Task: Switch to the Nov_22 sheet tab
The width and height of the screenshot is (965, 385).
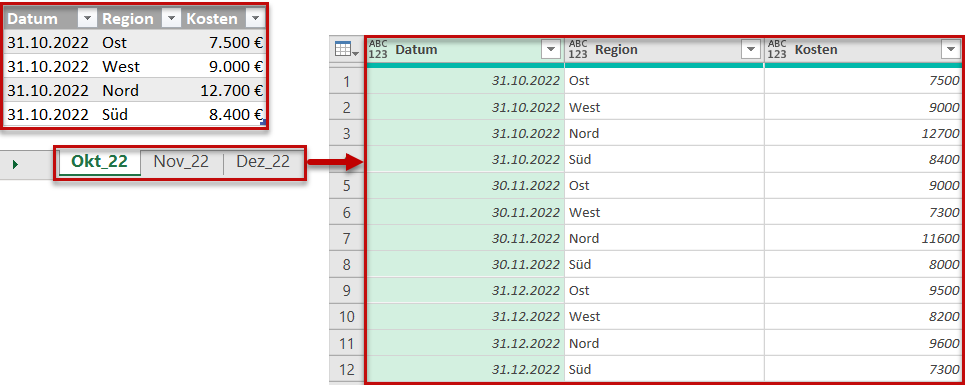Action: pos(181,162)
